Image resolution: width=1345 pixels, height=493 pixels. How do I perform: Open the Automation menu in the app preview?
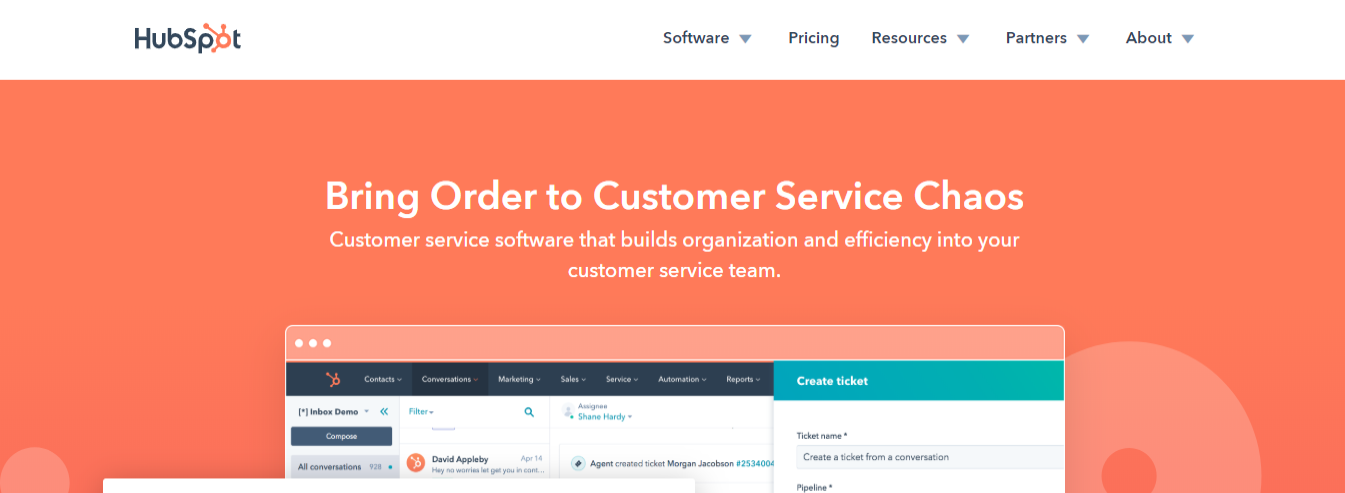pos(682,379)
